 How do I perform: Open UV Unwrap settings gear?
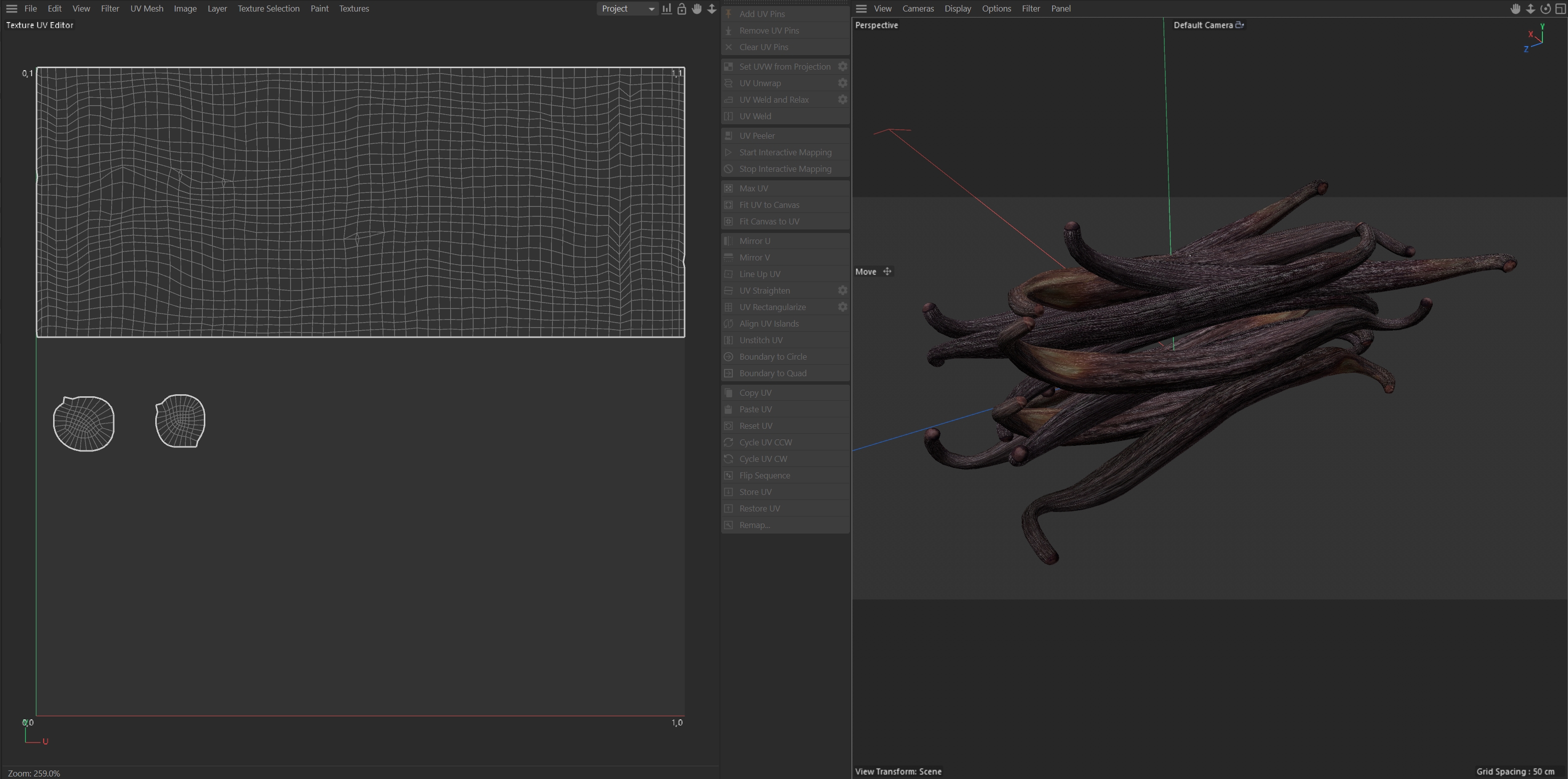tap(842, 83)
